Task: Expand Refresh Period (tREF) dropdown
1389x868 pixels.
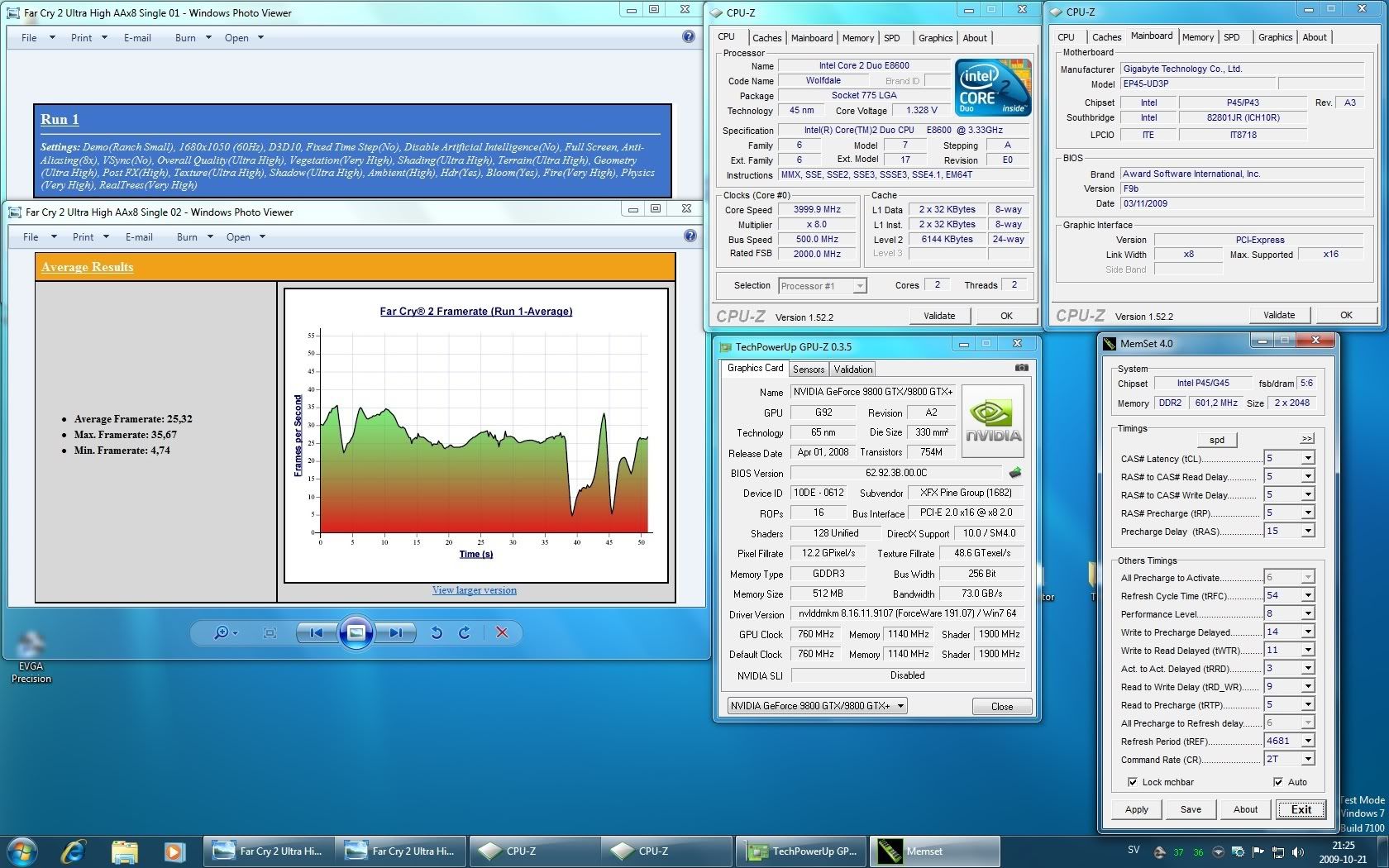Action: pyautogui.click(x=1308, y=741)
